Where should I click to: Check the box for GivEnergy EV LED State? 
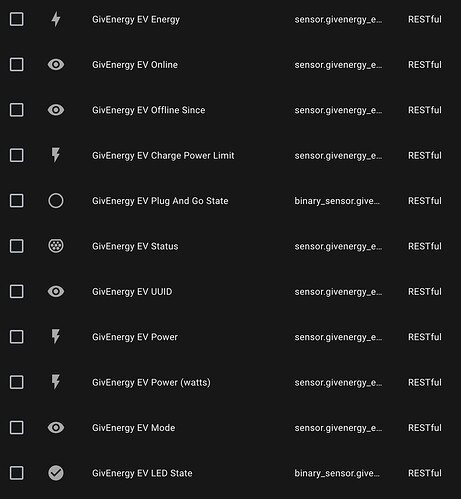point(17,473)
